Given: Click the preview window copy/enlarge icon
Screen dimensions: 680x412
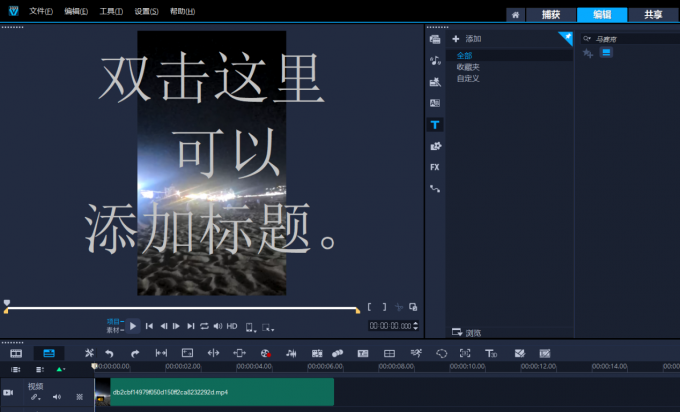Looking at the screenshot, I should pyautogui.click(x=413, y=307).
